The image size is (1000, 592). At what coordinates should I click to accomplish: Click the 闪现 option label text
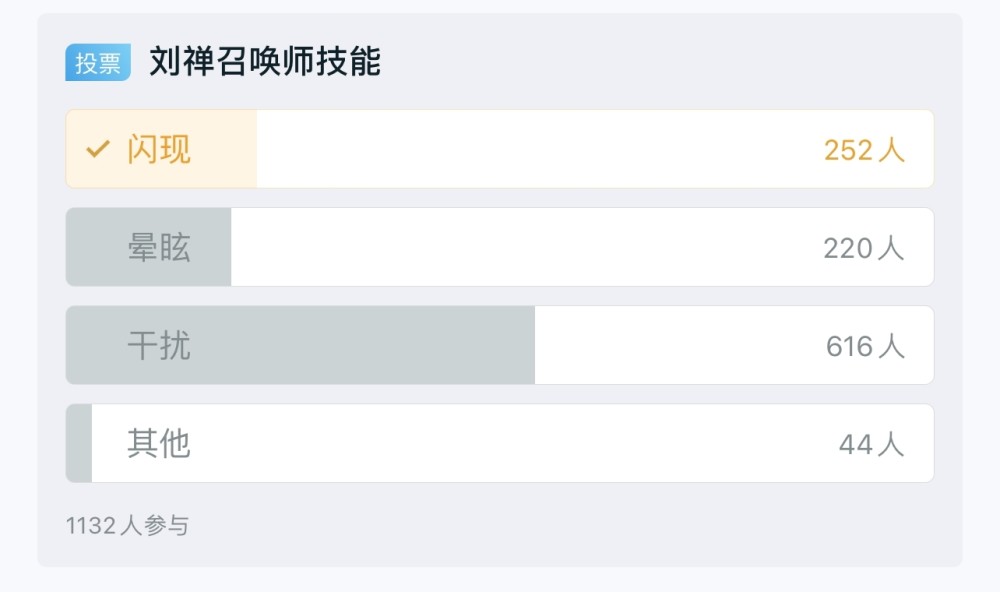point(159,149)
